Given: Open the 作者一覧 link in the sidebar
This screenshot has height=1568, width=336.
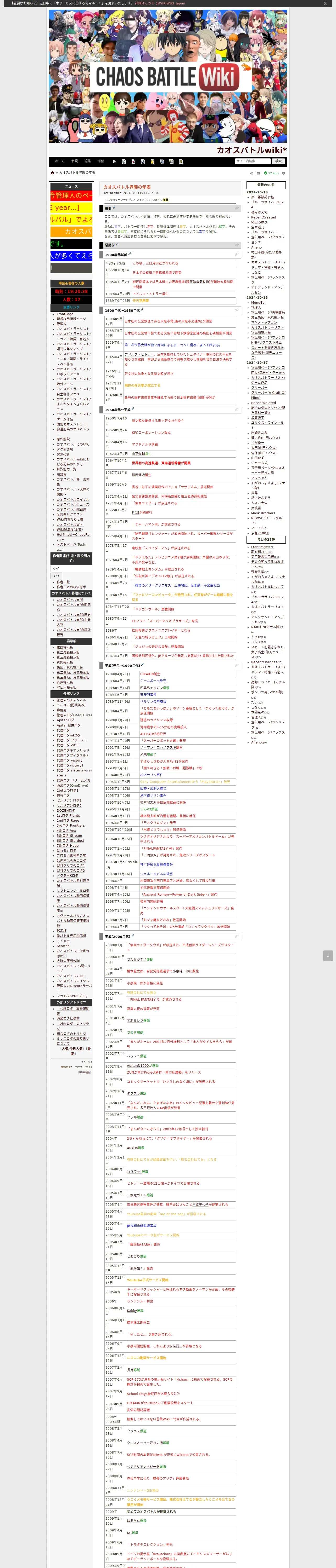Looking at the screenshot, I should pyautogui.click(x=63, y=582).
